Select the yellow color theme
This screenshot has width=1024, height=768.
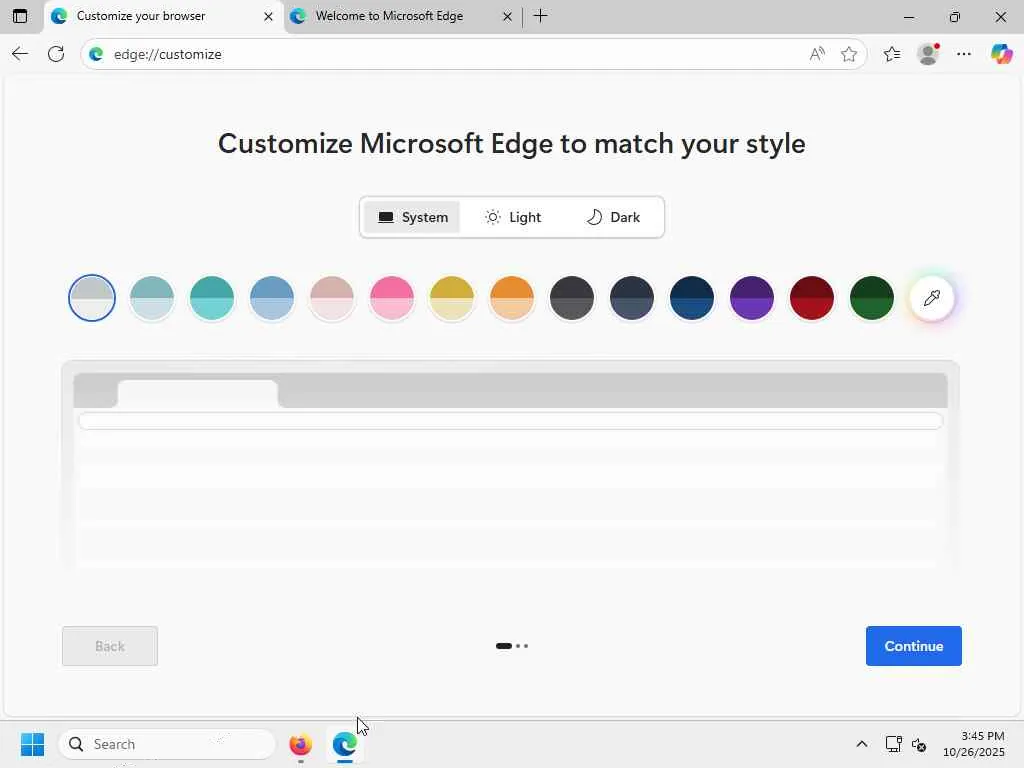tap(452, 298)
